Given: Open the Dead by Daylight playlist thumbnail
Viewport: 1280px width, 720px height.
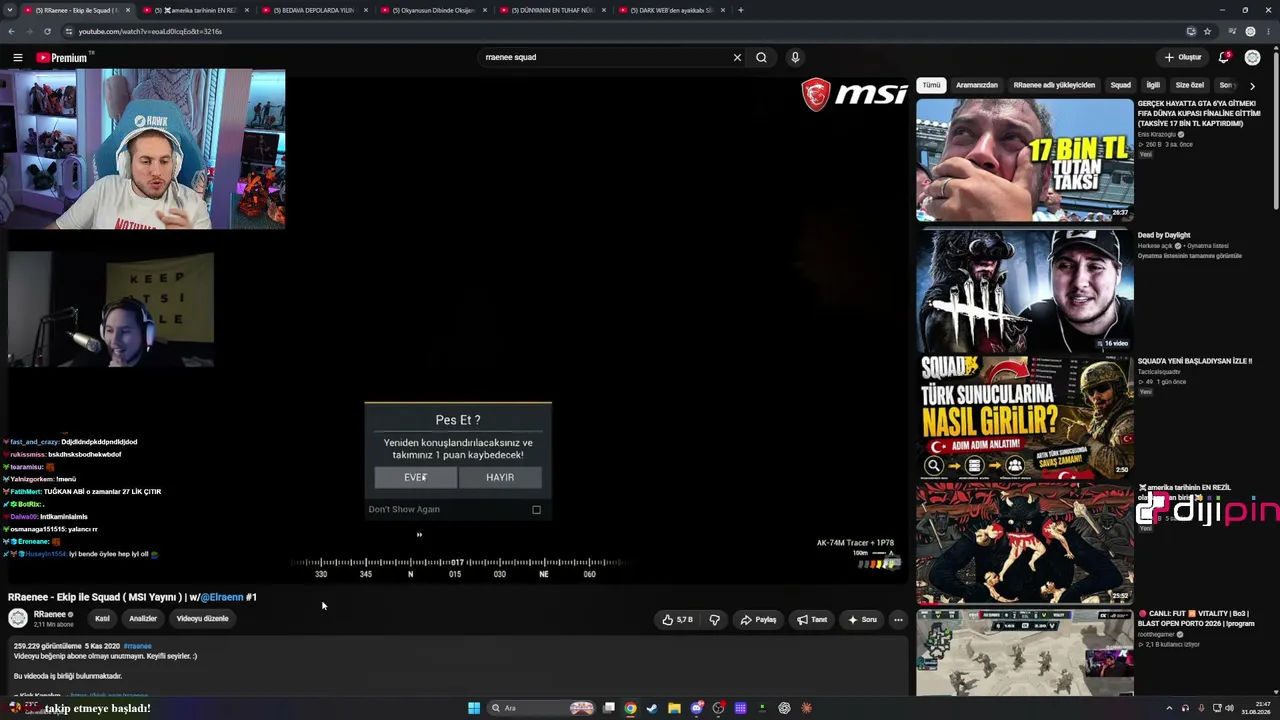Looking at the screenshot, I should [1025, 290].
